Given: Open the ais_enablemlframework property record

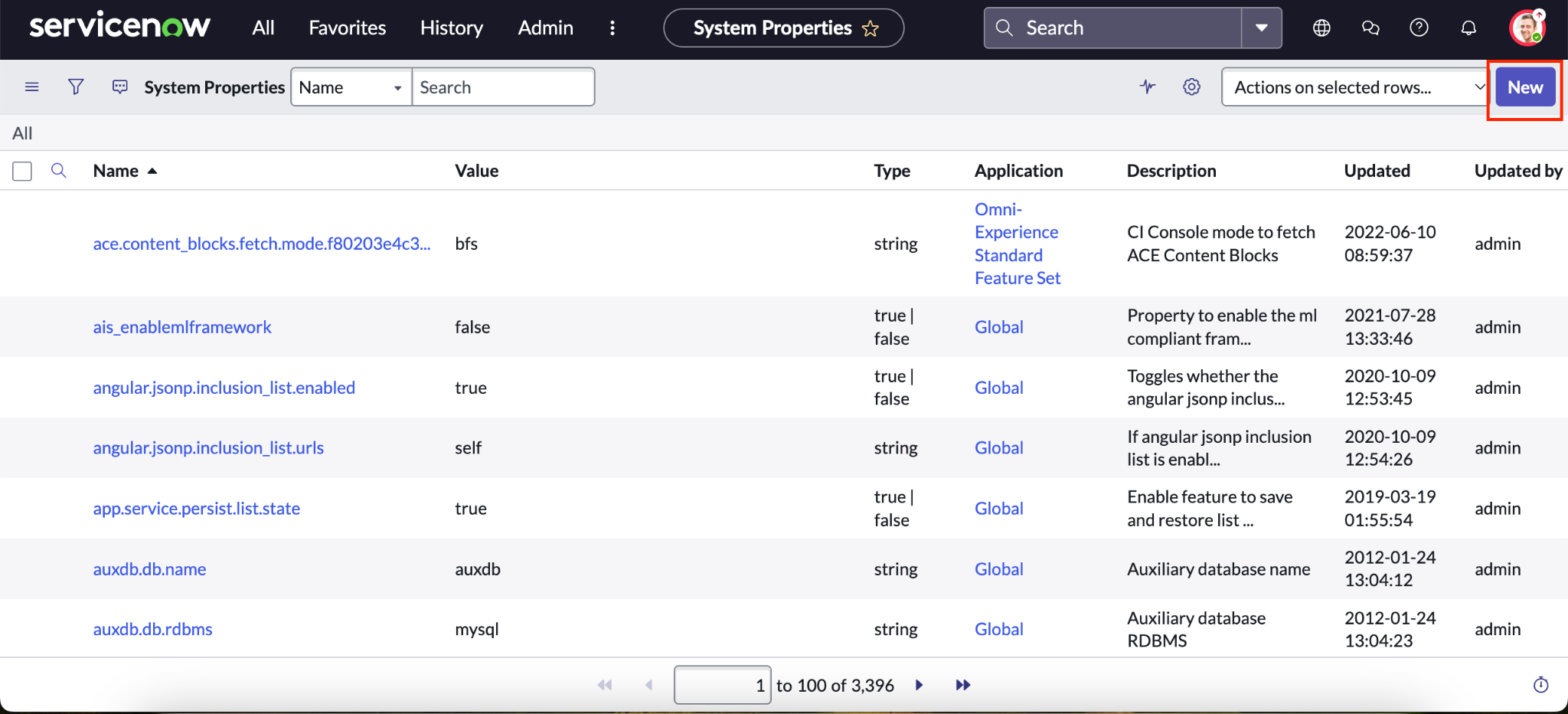Looking at the screenshot, I should click(182, 326).
